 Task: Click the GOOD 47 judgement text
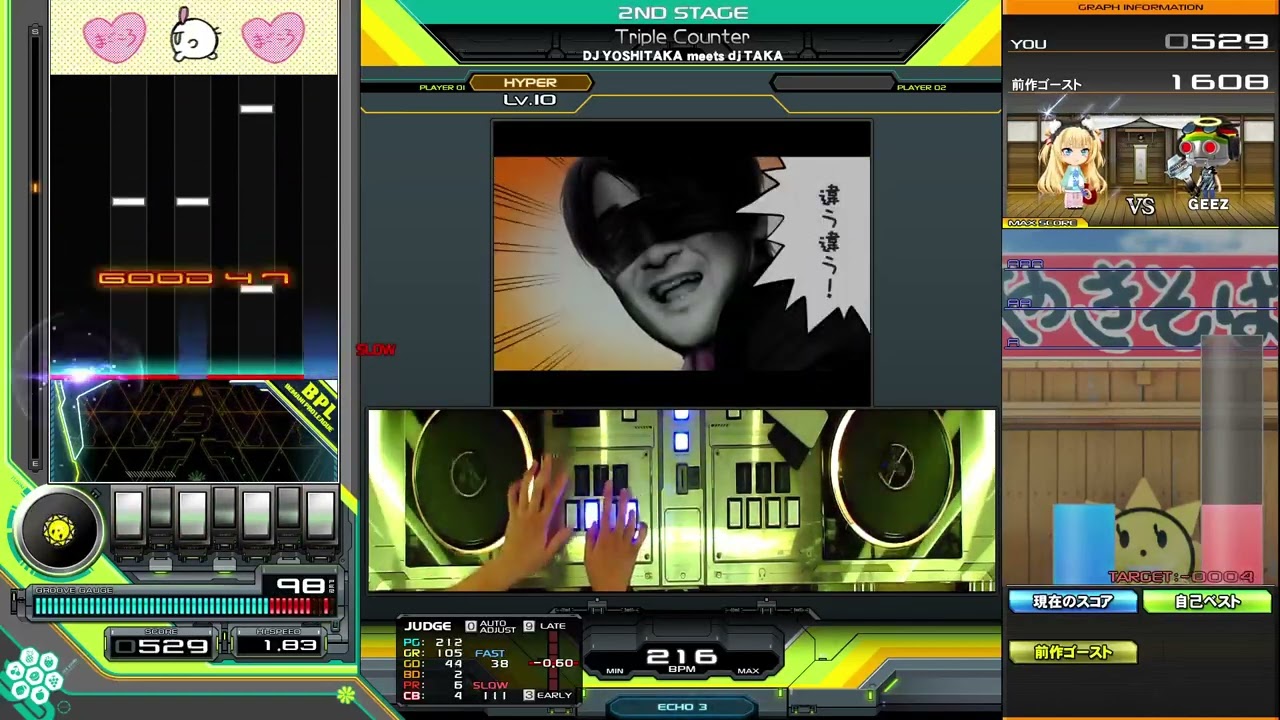[x=193, y=278]
